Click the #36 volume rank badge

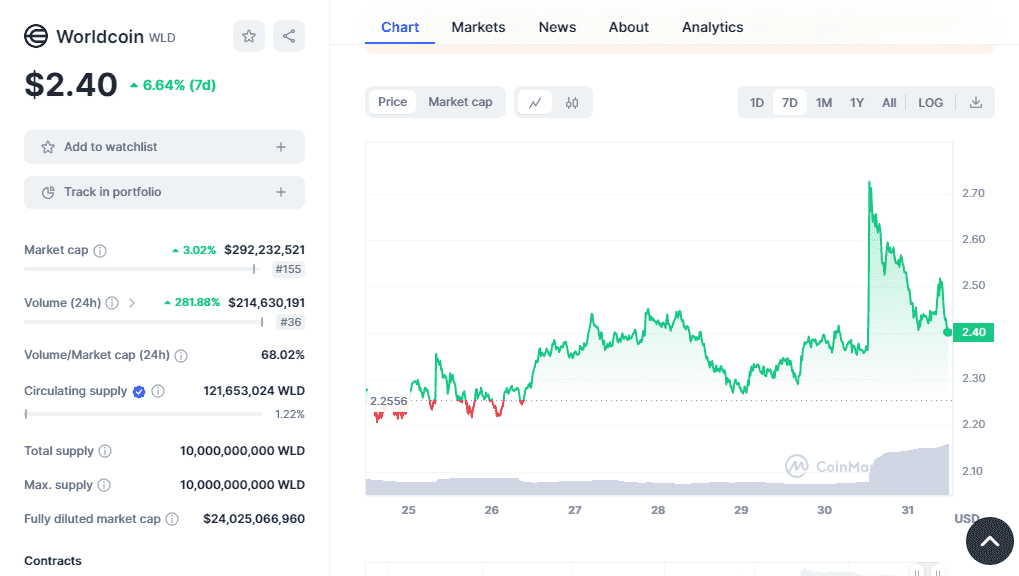click(x=290, y=322)
